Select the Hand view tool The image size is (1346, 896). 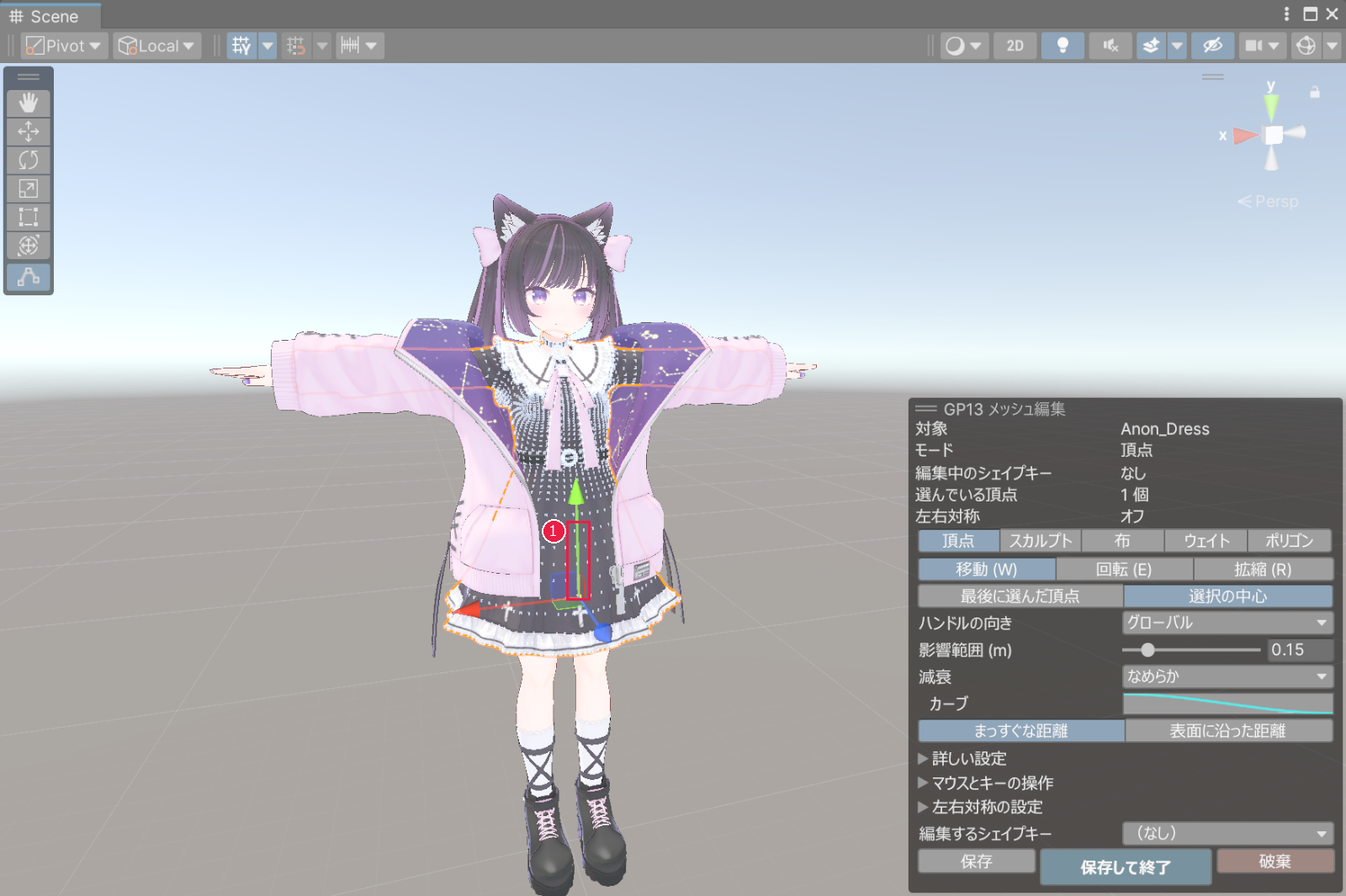click(29, 103)
